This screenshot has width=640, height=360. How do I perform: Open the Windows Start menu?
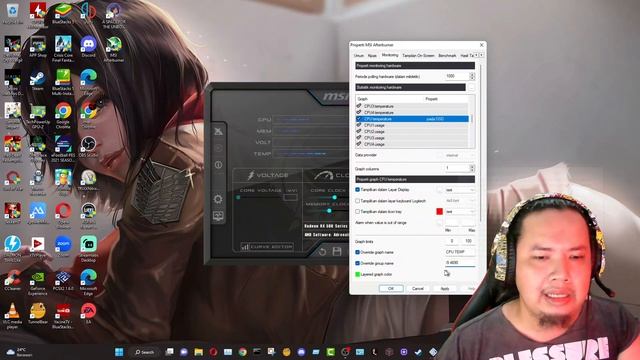[x=119, y=352]
